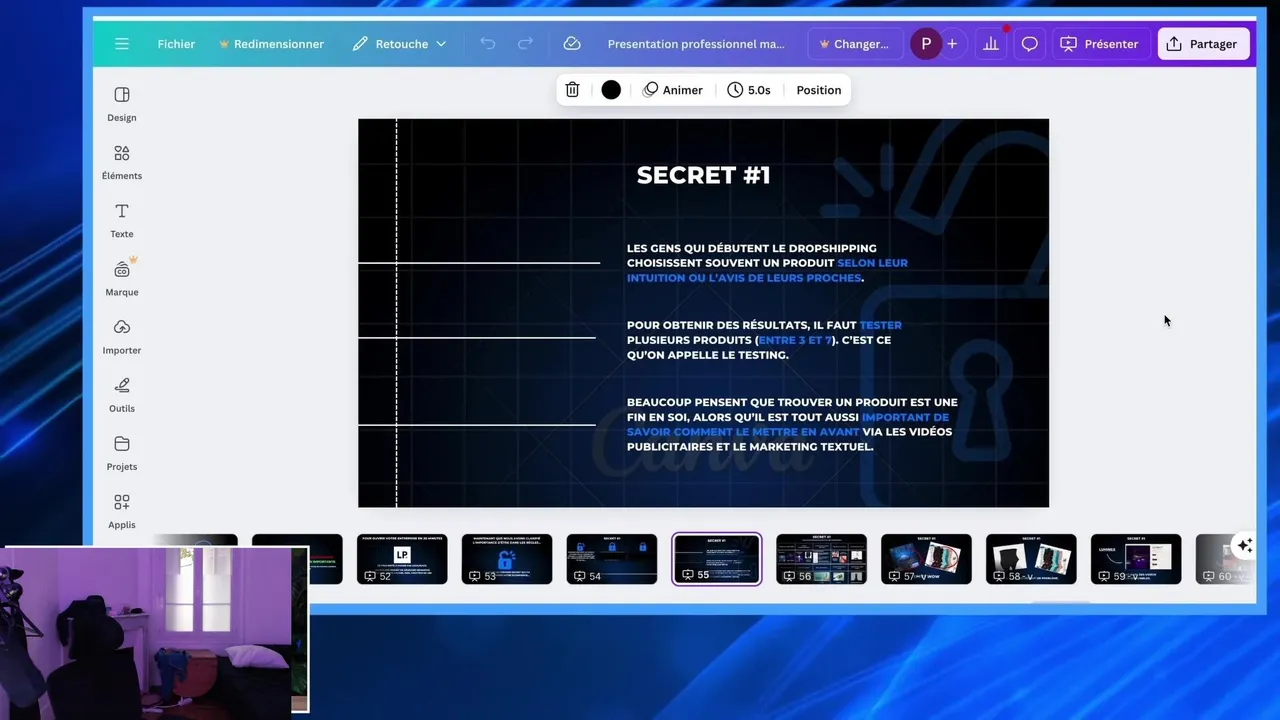This screenshot has width=1280, height=720.
Task: Check cloud save status icon
Action: tap(572, 44)
